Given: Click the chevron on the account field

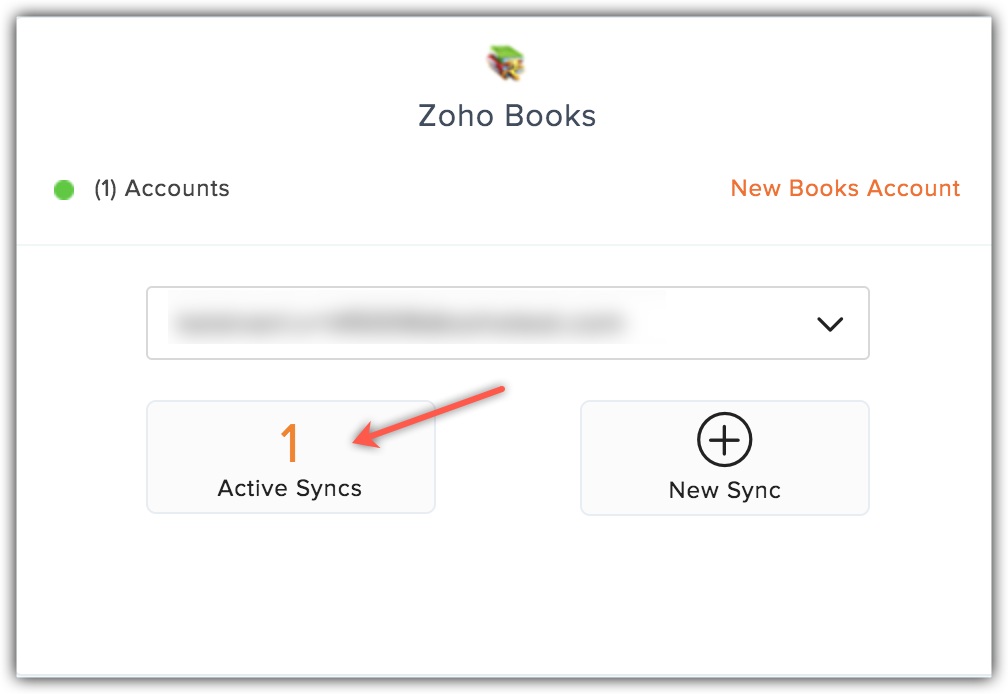Looking at the screenshot, I should (828, 323).
